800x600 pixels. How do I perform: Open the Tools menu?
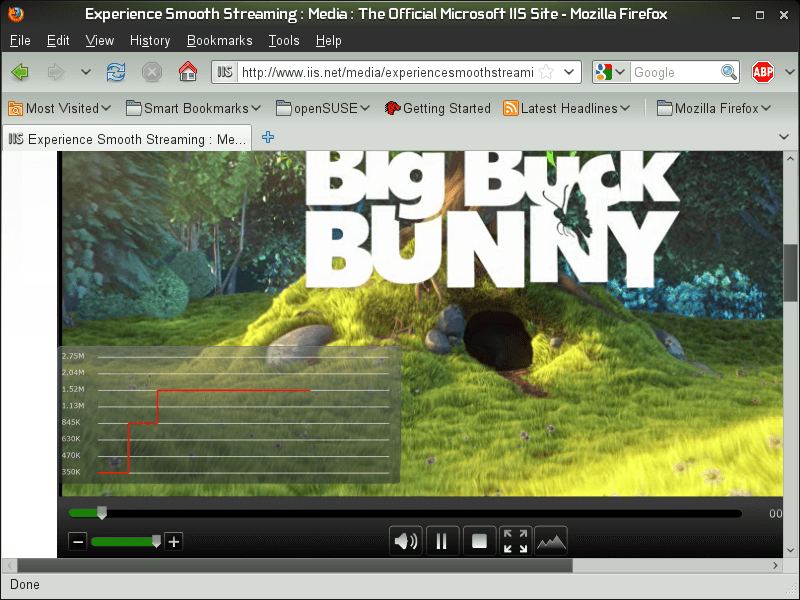284,40
